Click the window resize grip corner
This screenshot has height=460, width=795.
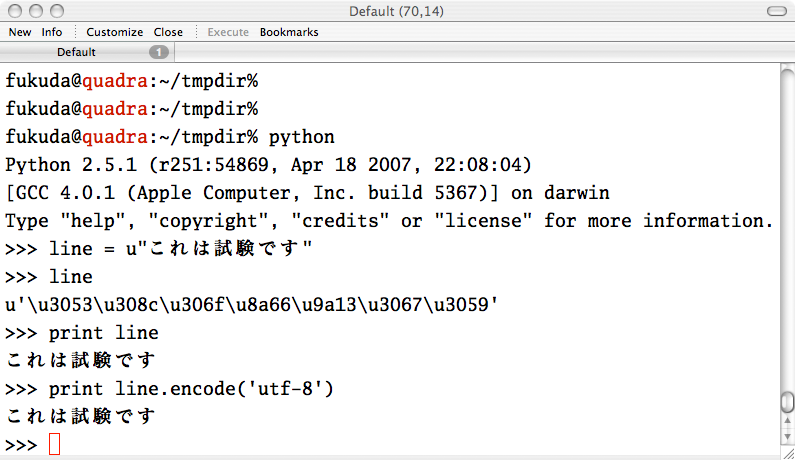tap(788, 453)
